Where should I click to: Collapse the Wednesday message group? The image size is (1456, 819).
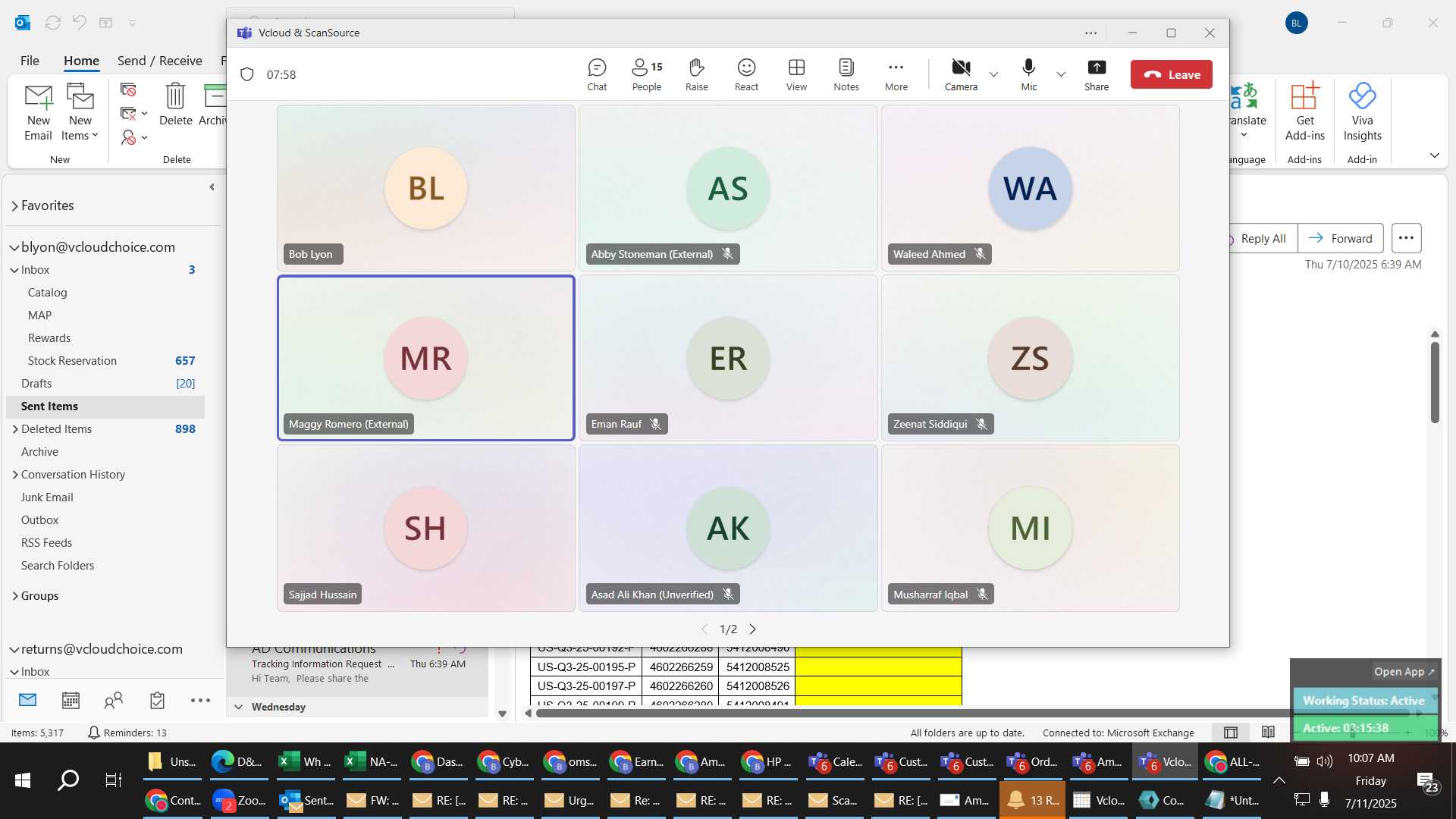tap(238, 707)
